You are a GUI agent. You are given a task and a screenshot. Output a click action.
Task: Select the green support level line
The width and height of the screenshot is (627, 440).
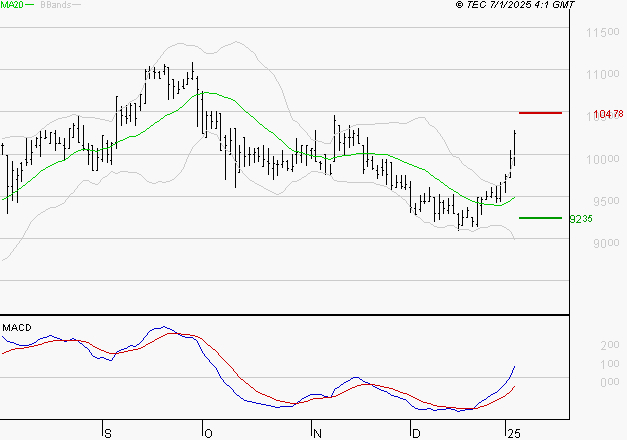(x=540, y=218)
